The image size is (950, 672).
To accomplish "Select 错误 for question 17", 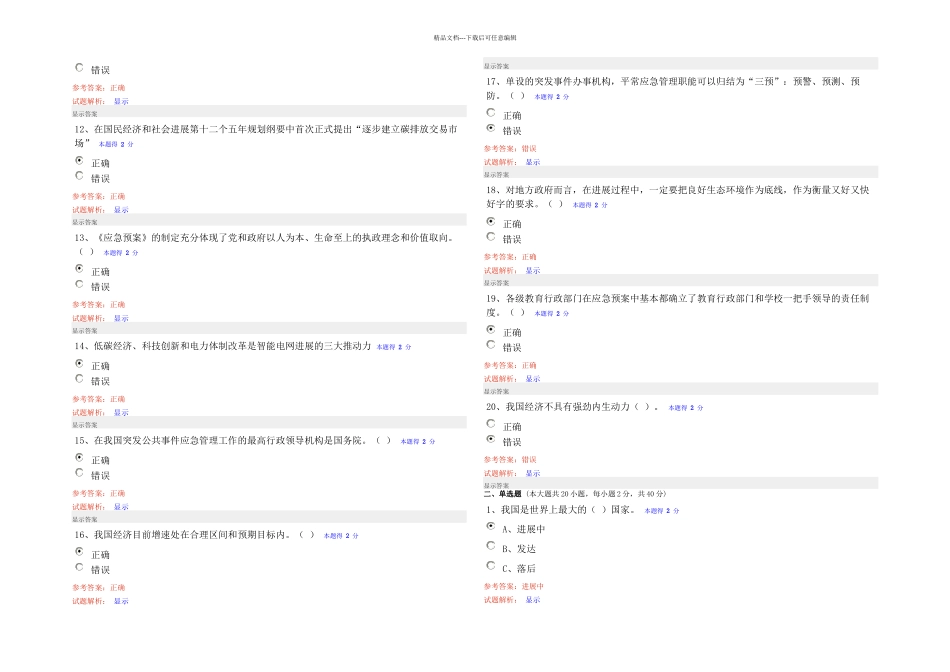I will (x=491, y=128).
